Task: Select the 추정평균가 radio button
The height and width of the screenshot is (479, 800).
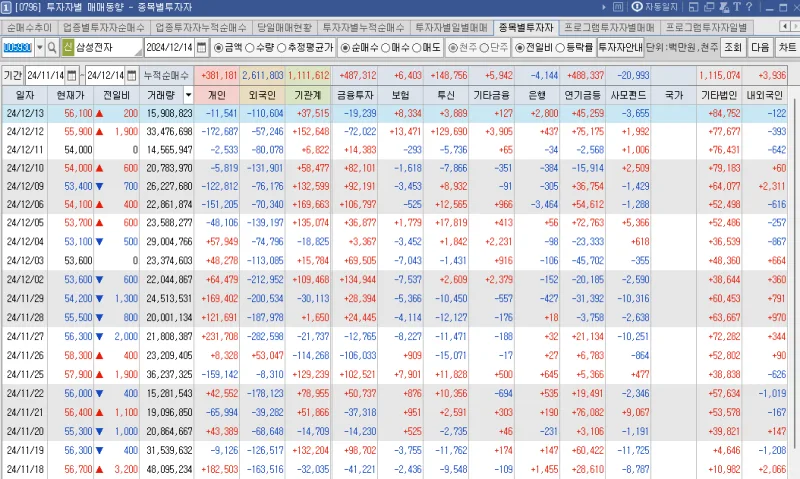Action: tap(281, 48)
